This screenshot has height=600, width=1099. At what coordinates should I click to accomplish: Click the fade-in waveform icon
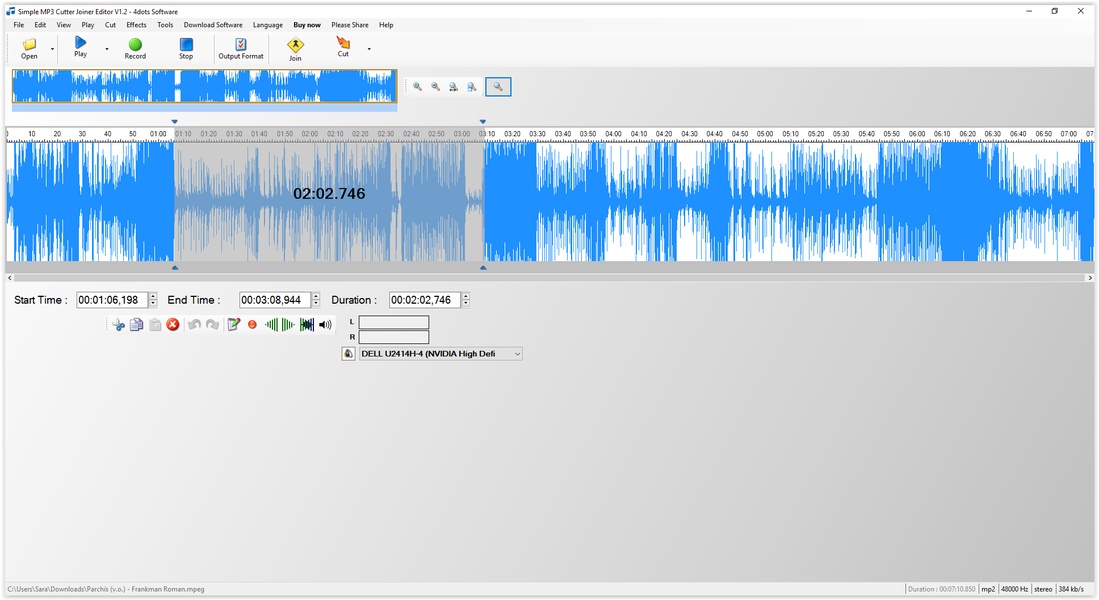click(270, 325)
